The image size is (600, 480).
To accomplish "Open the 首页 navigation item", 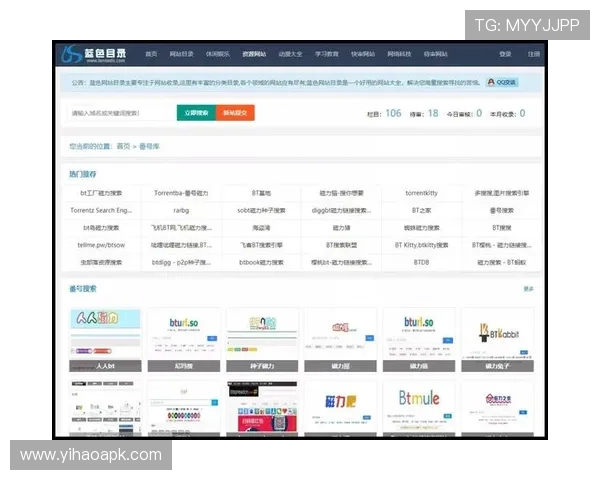I will [x=151, y=54].
